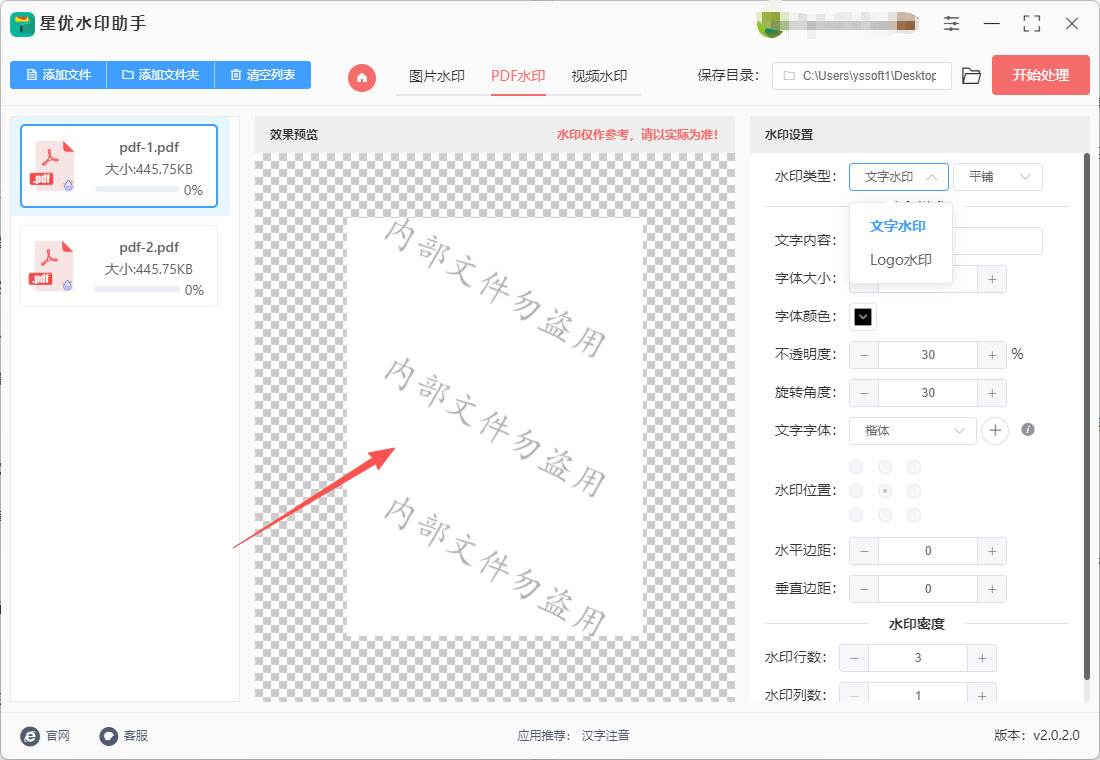Screen dimensions: 1100x760
Task: Open the black font color swatch
Action: click(x=863, y=316)
